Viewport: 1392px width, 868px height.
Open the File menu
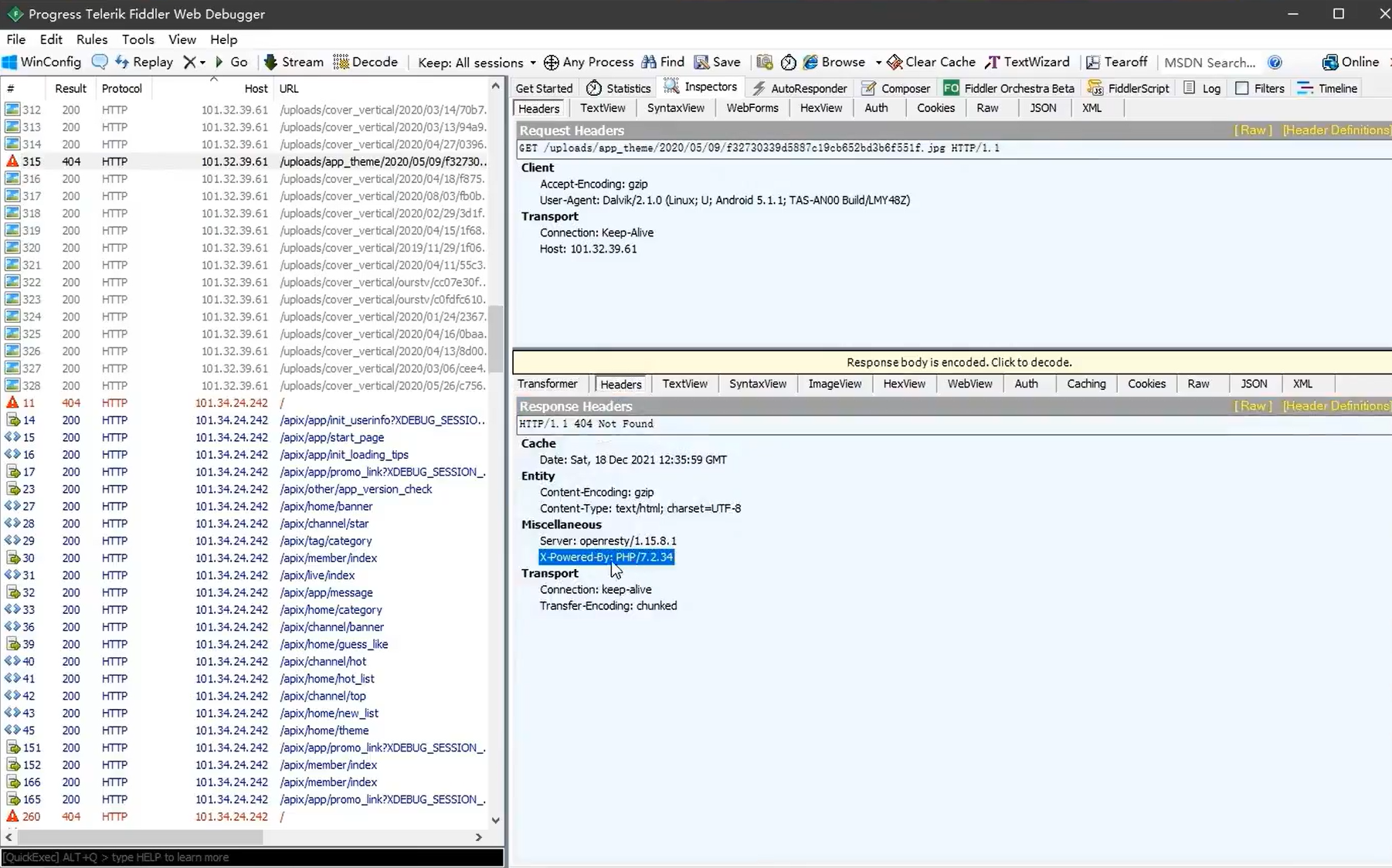[15, 39]
